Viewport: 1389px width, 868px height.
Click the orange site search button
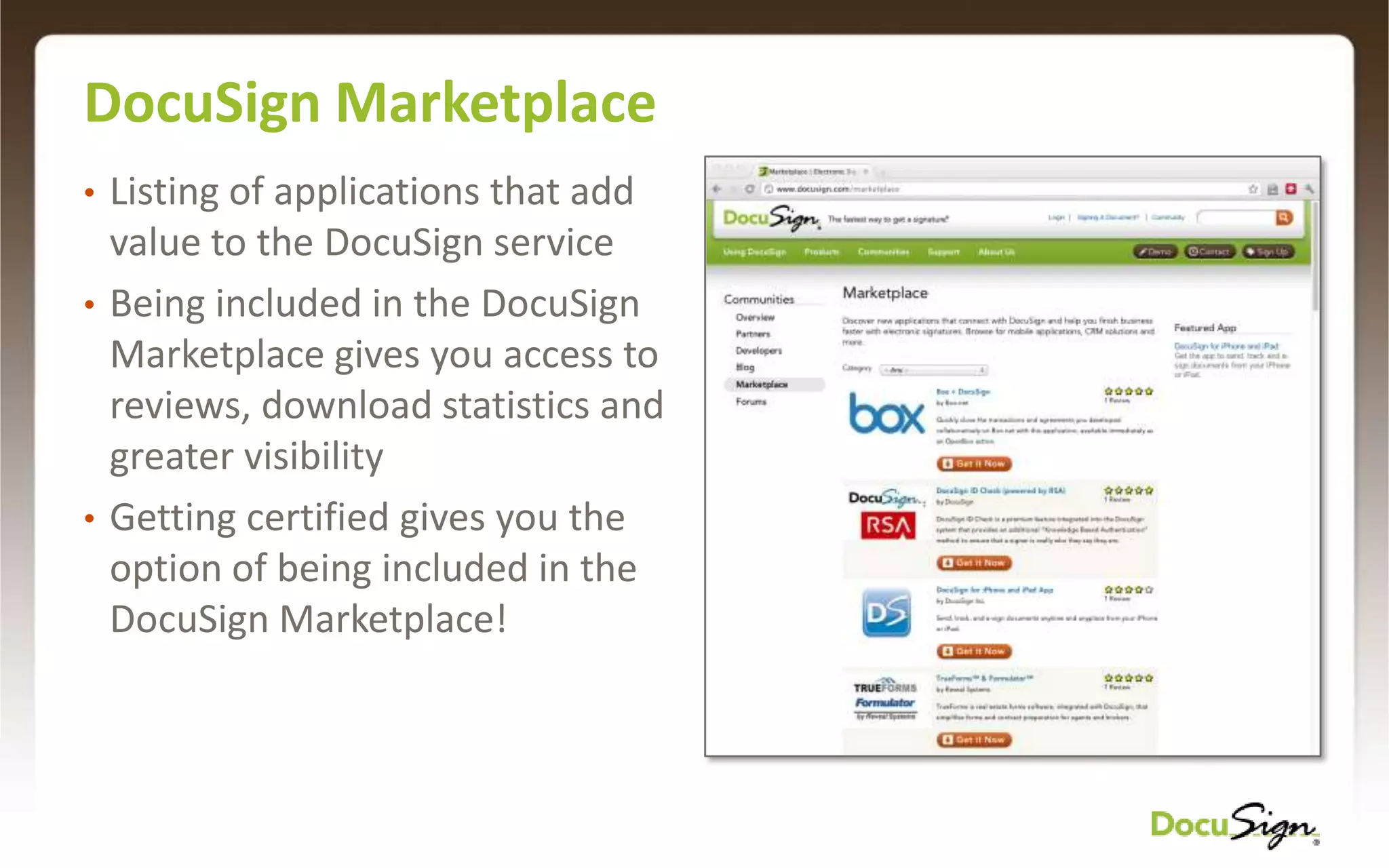tap(1283, 218)
